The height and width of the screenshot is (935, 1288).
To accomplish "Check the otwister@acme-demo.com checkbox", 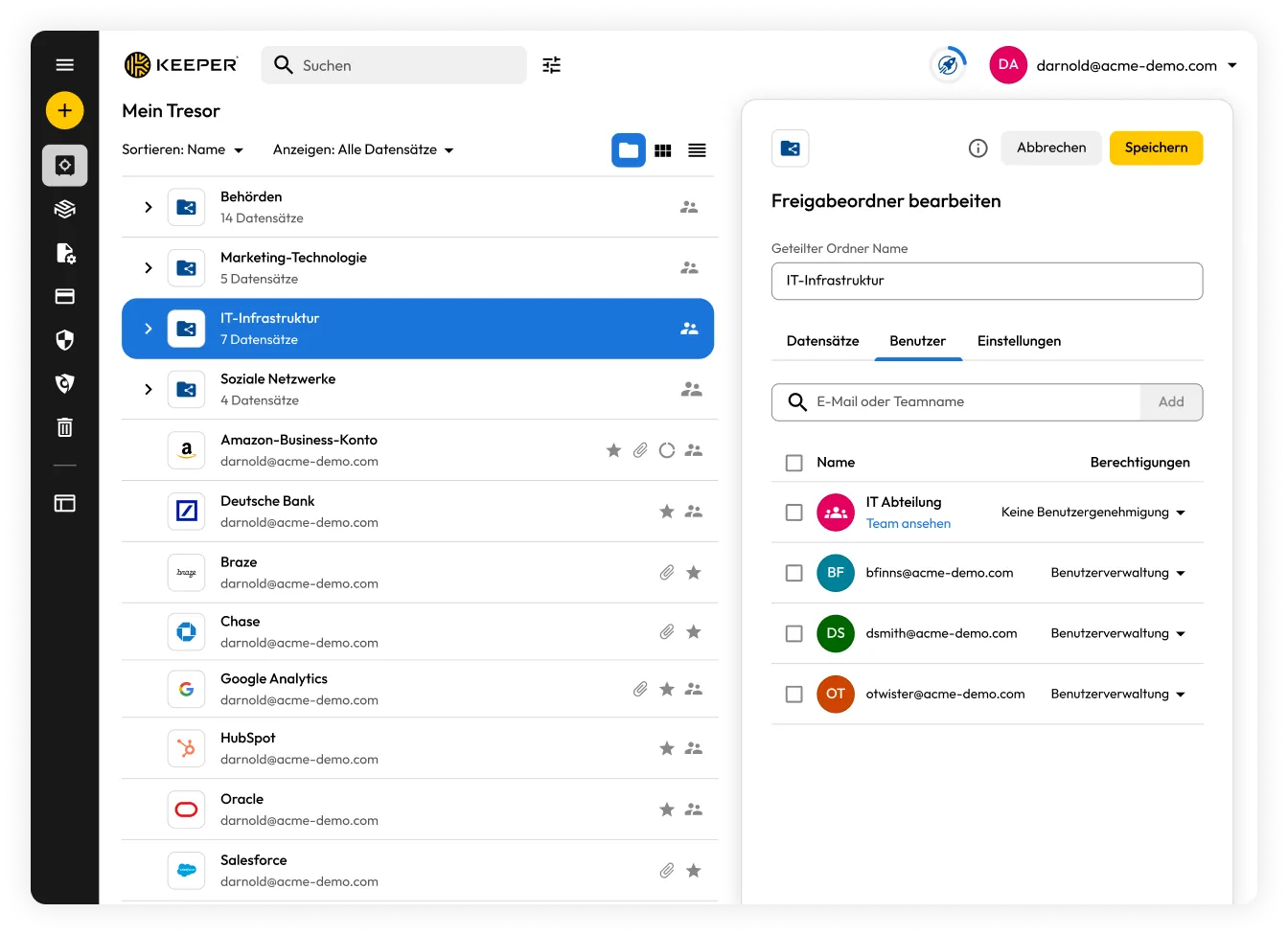I will click(793, 694).
